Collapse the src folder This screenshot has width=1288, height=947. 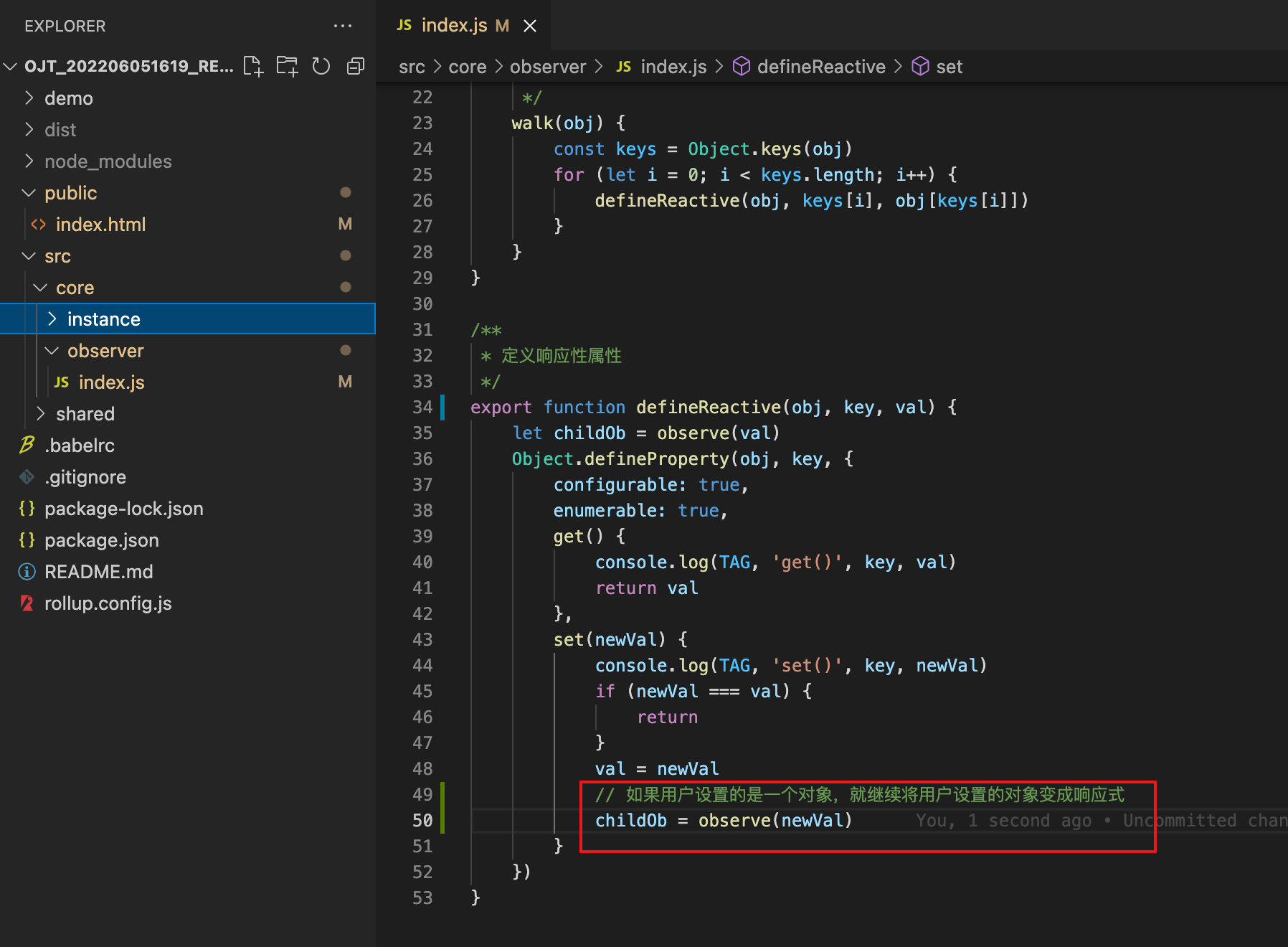click(x=29, y=256)
